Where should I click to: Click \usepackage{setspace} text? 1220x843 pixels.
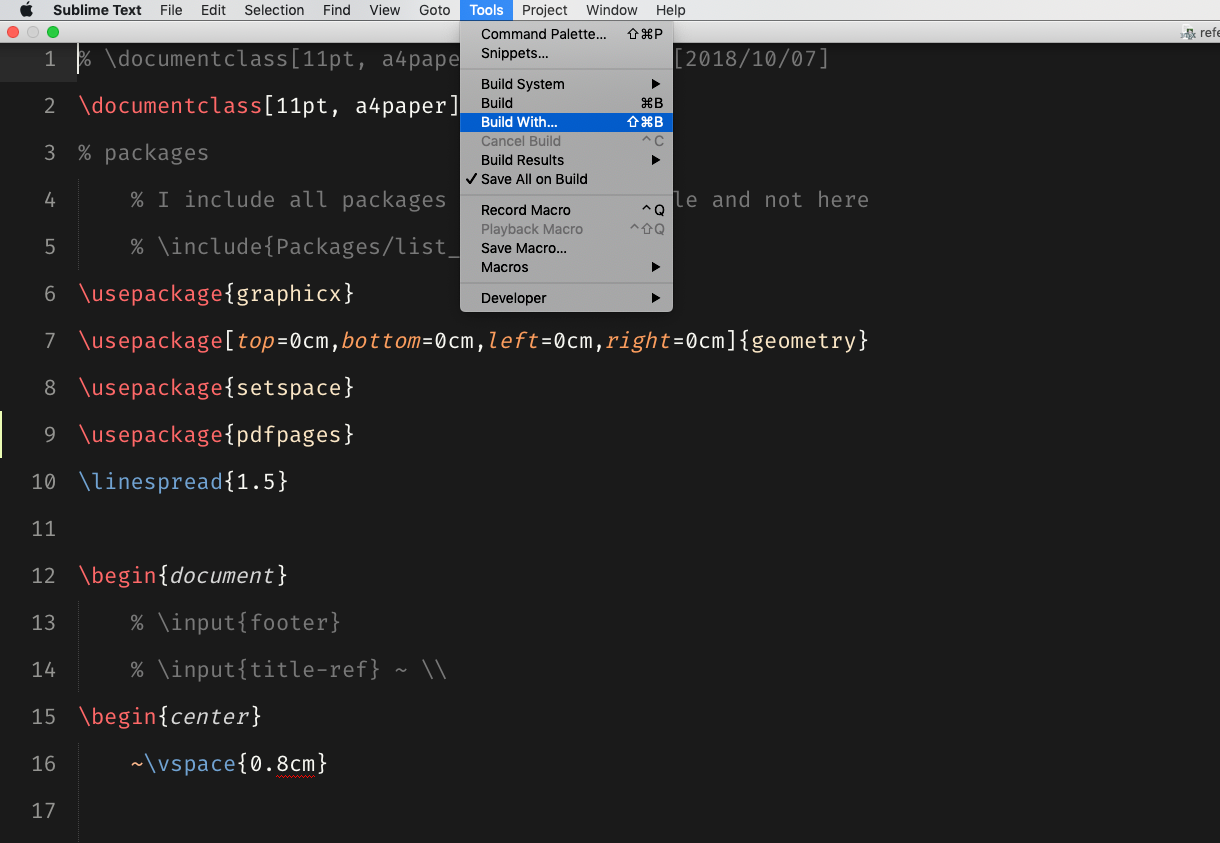click(216, 388)
